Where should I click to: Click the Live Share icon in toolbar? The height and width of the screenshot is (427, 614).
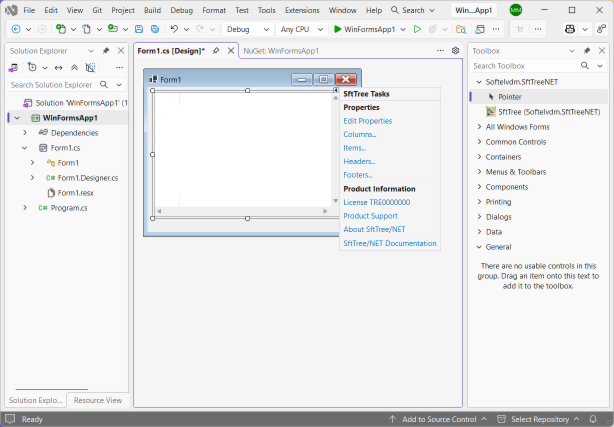pos(601,29)
